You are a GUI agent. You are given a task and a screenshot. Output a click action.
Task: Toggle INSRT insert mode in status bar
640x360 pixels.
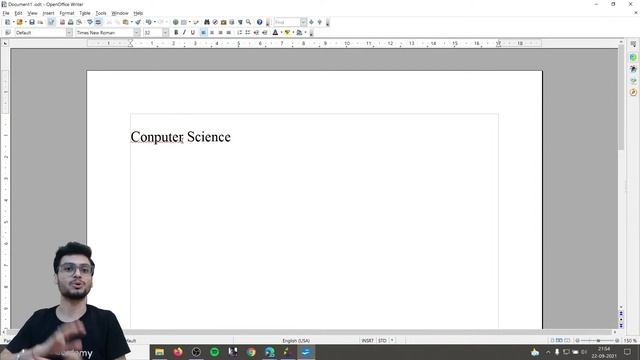[x=367, y=340]
